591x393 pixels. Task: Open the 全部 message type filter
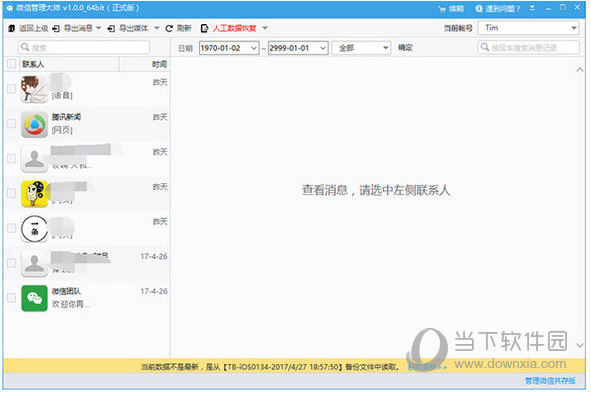[361, 48]
